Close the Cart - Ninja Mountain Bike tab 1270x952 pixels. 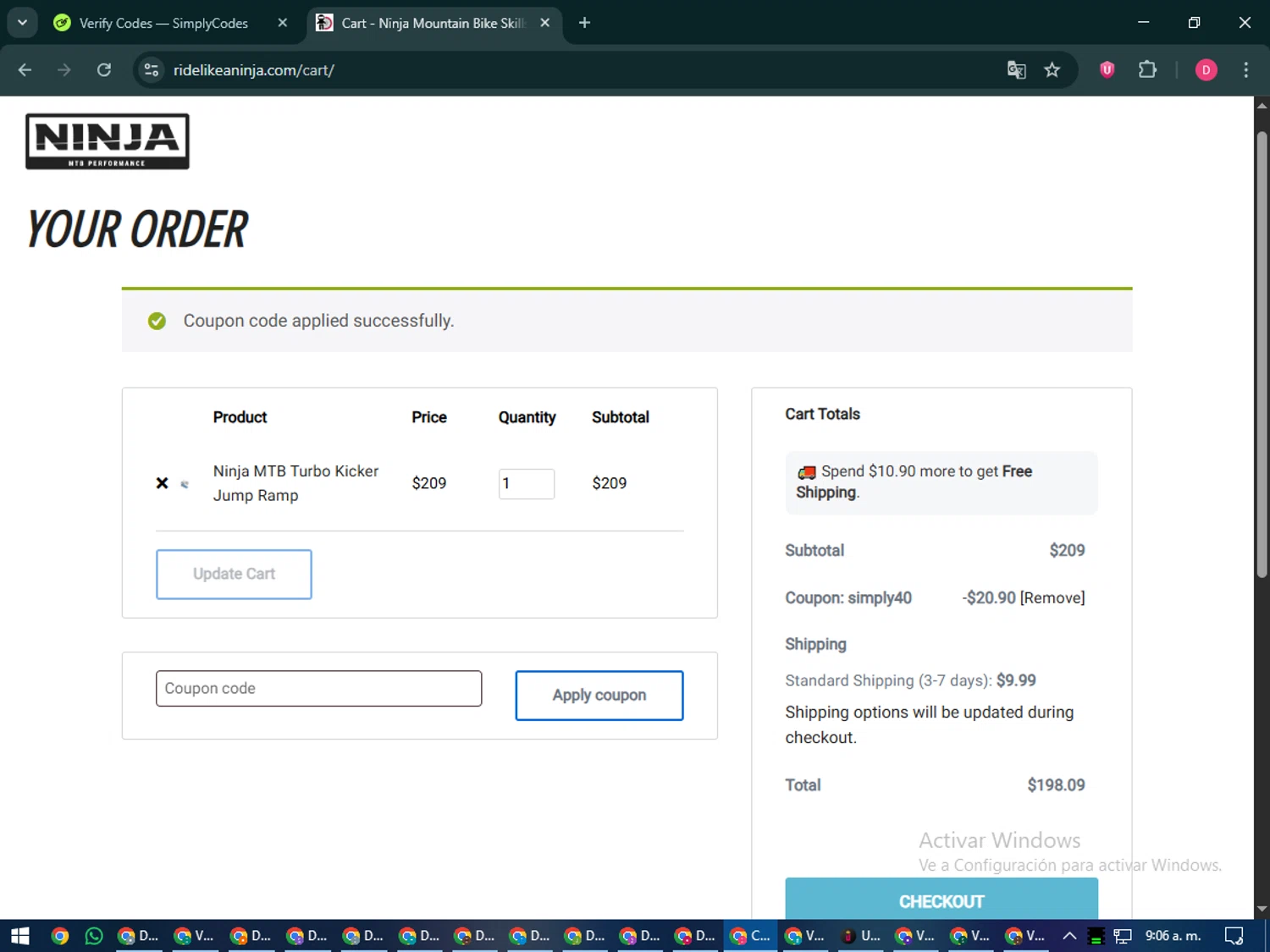pyautogui.click(x=545, y=23)
